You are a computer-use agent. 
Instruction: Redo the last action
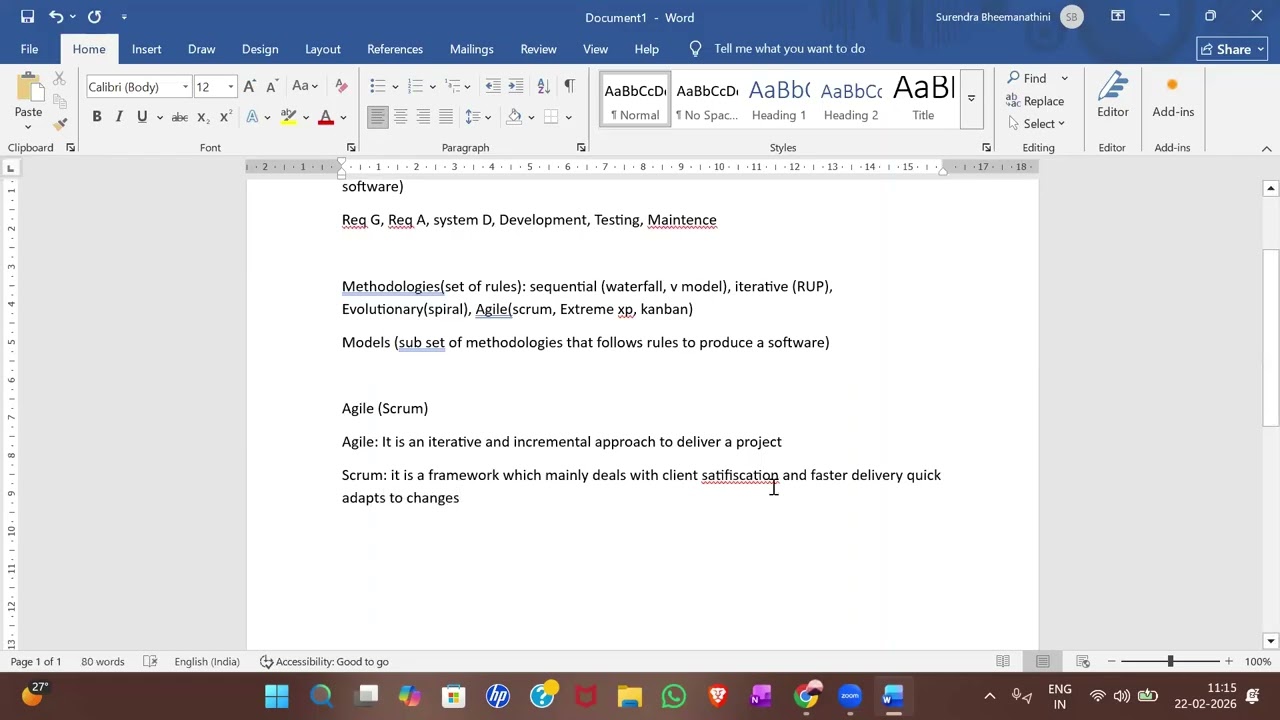[x=94, y=17]
